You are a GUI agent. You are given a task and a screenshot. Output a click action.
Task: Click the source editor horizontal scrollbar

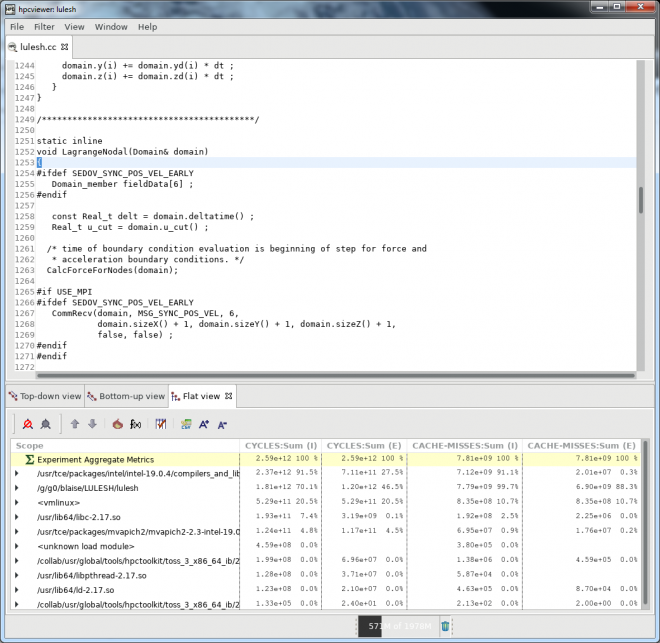tap(336, 375)
